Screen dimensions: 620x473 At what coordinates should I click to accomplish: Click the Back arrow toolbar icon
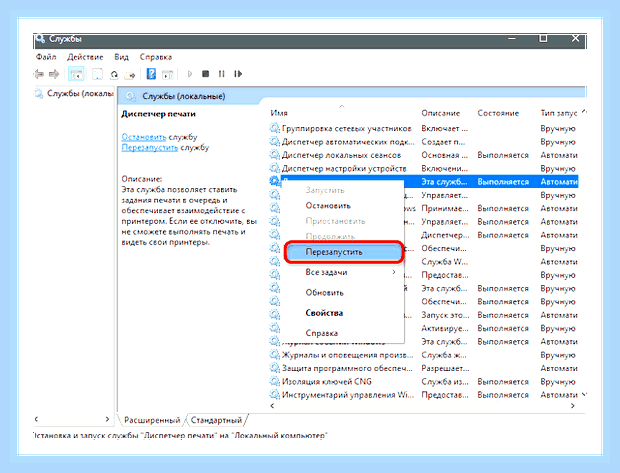[39, 74]
